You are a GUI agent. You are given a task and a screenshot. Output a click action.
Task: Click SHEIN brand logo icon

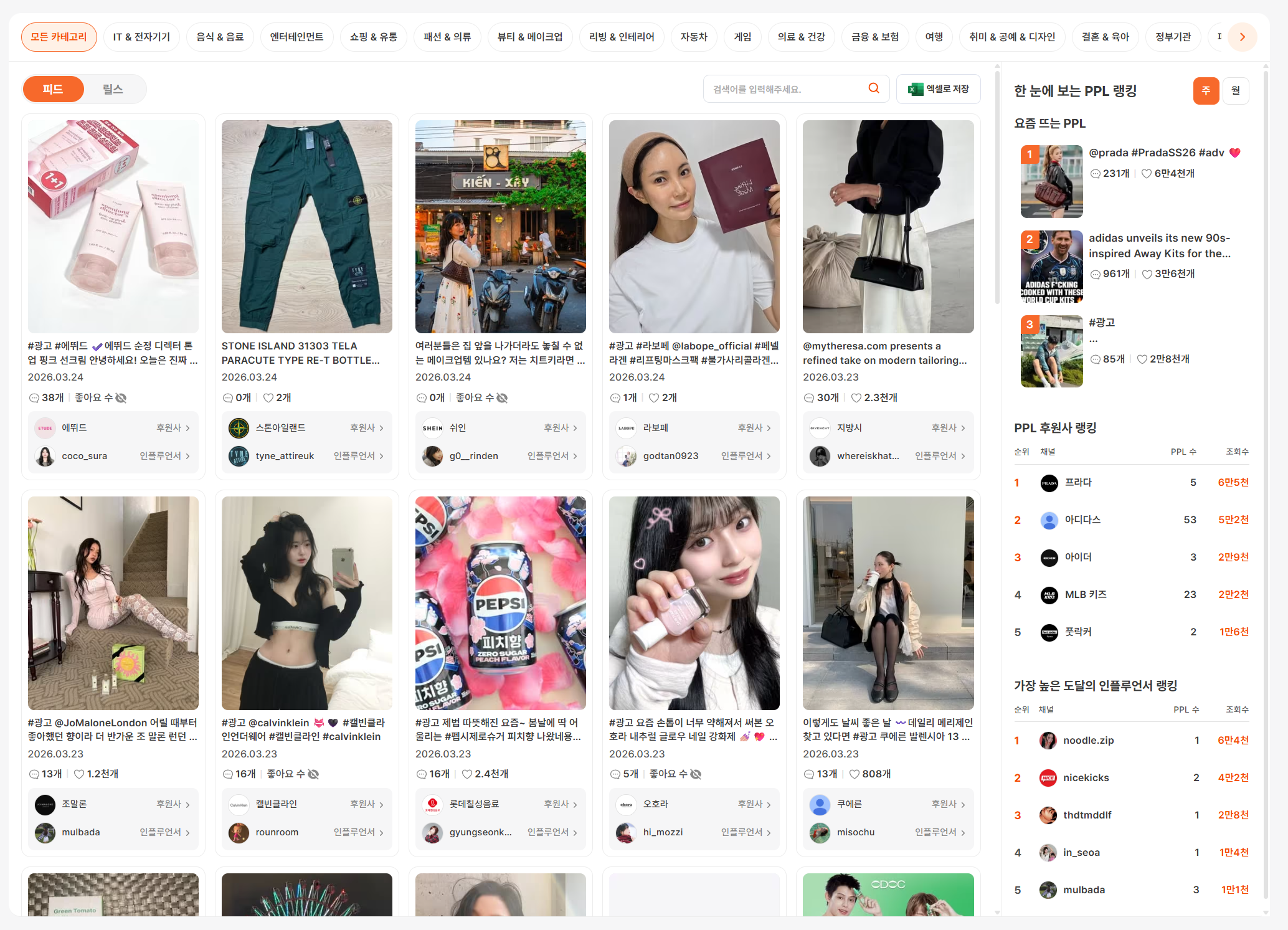pyautogui.click(x=432, y=428)
